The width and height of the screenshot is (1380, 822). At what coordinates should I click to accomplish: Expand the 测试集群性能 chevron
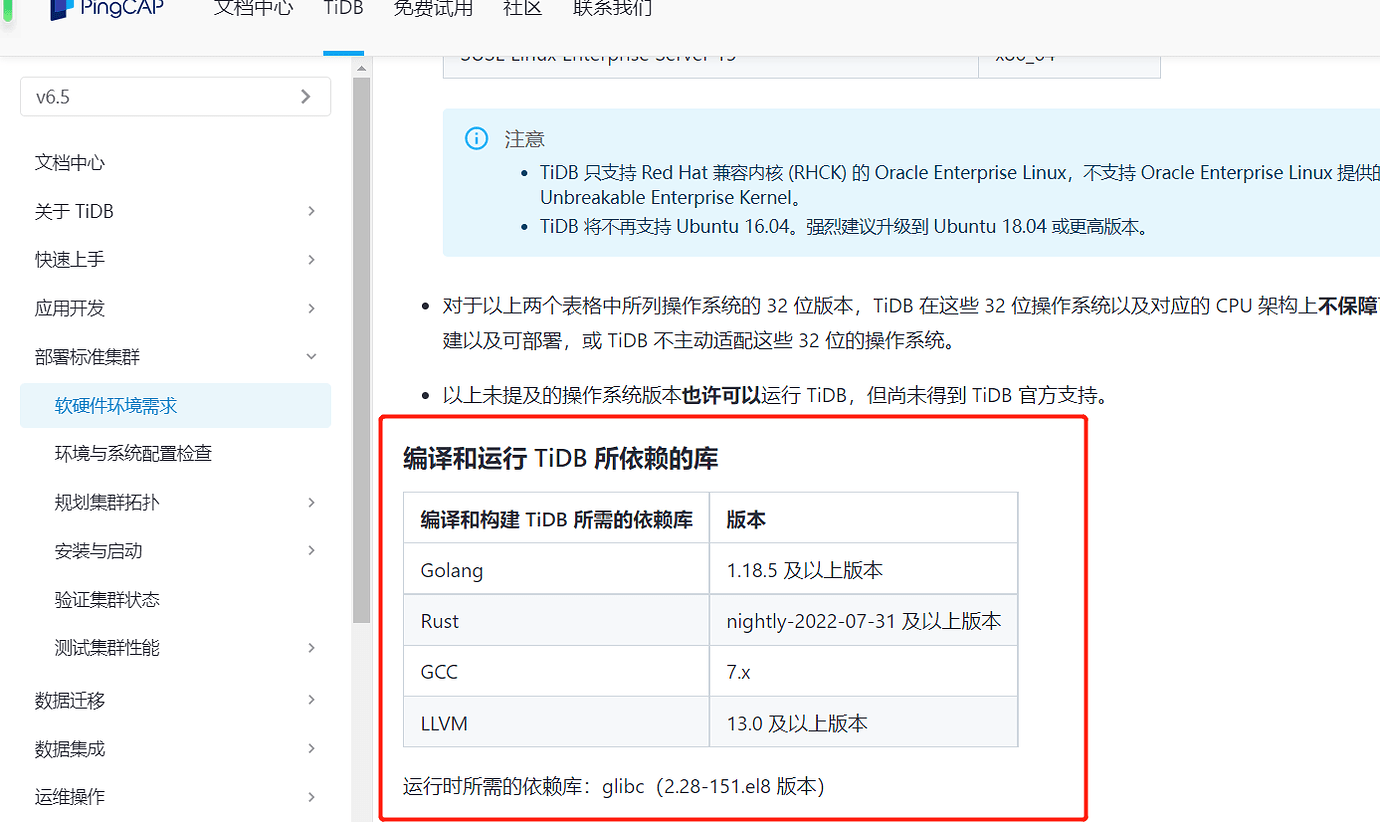(x=311, y=648)
